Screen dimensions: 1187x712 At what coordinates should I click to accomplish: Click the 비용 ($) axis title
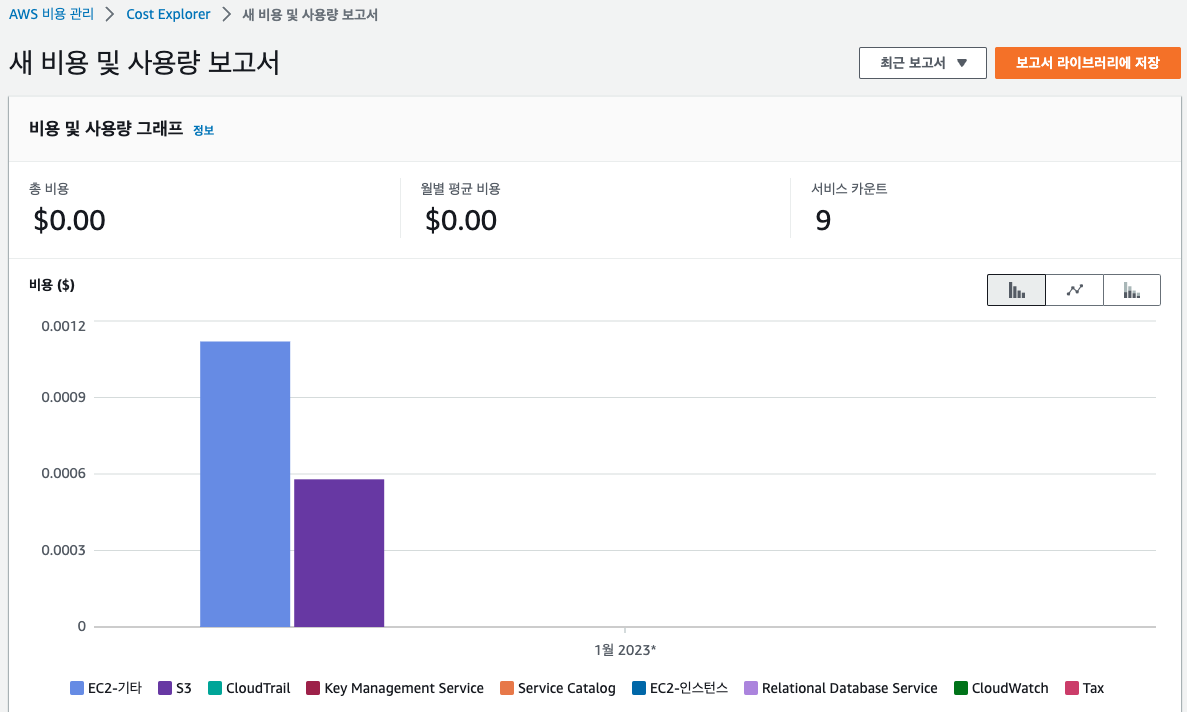pyautogui.click(x=51, y=284)
